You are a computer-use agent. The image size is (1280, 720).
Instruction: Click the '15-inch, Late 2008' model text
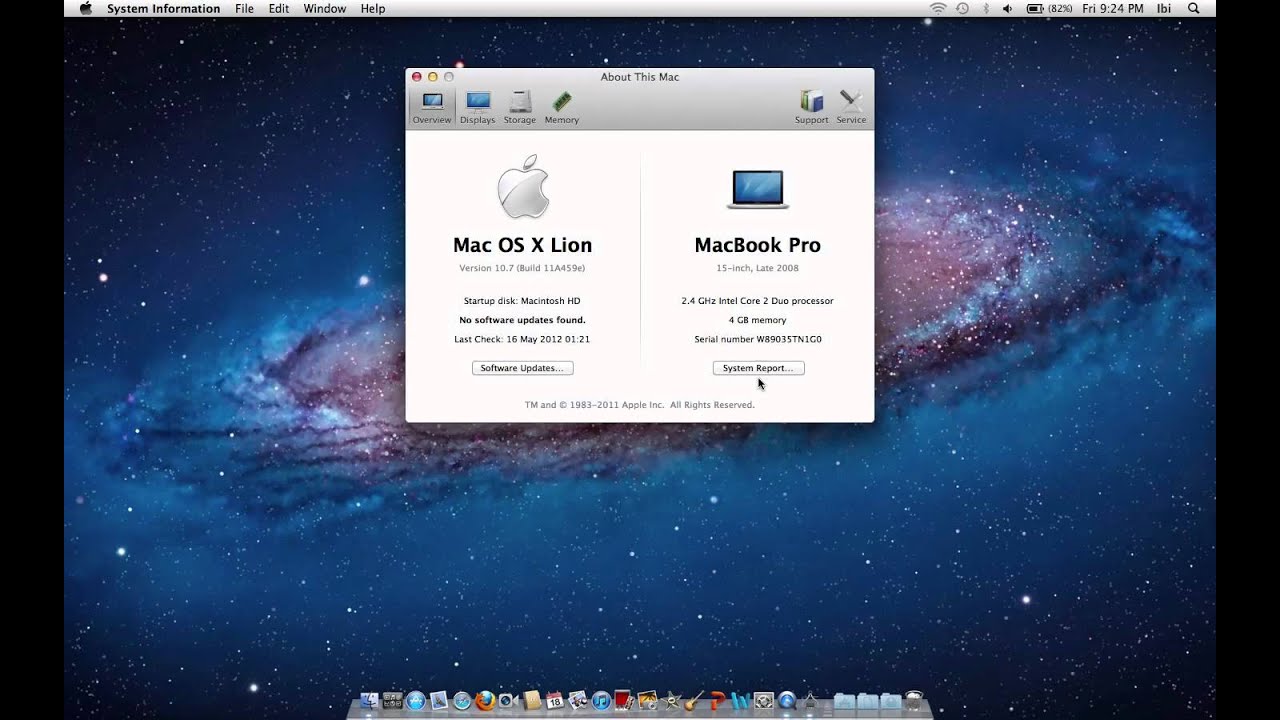point(757,268)
